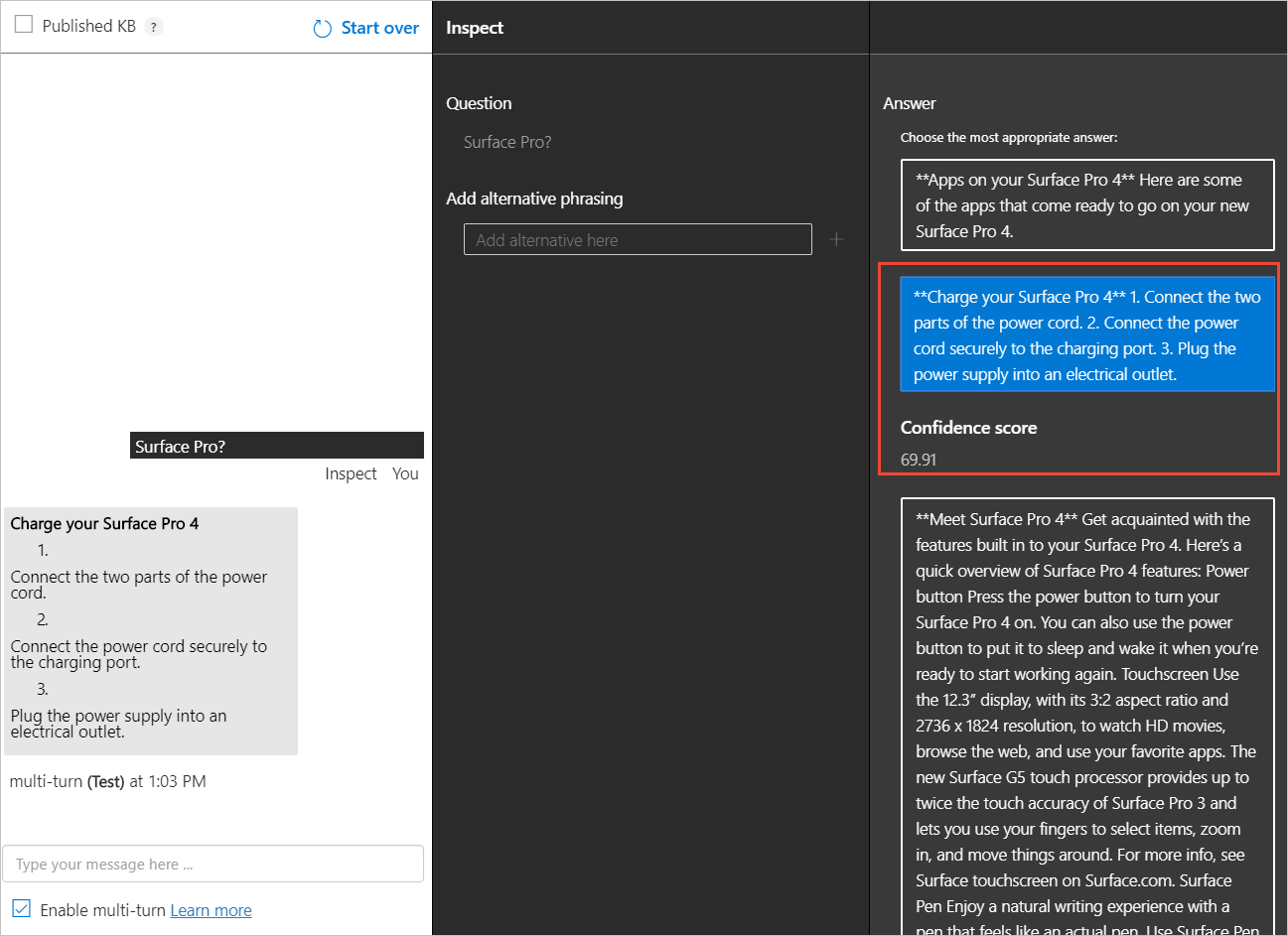Select the Charge your Surface Pro 4 answer
Viewport: 1288px width, 936px height.
point(1086,334)
